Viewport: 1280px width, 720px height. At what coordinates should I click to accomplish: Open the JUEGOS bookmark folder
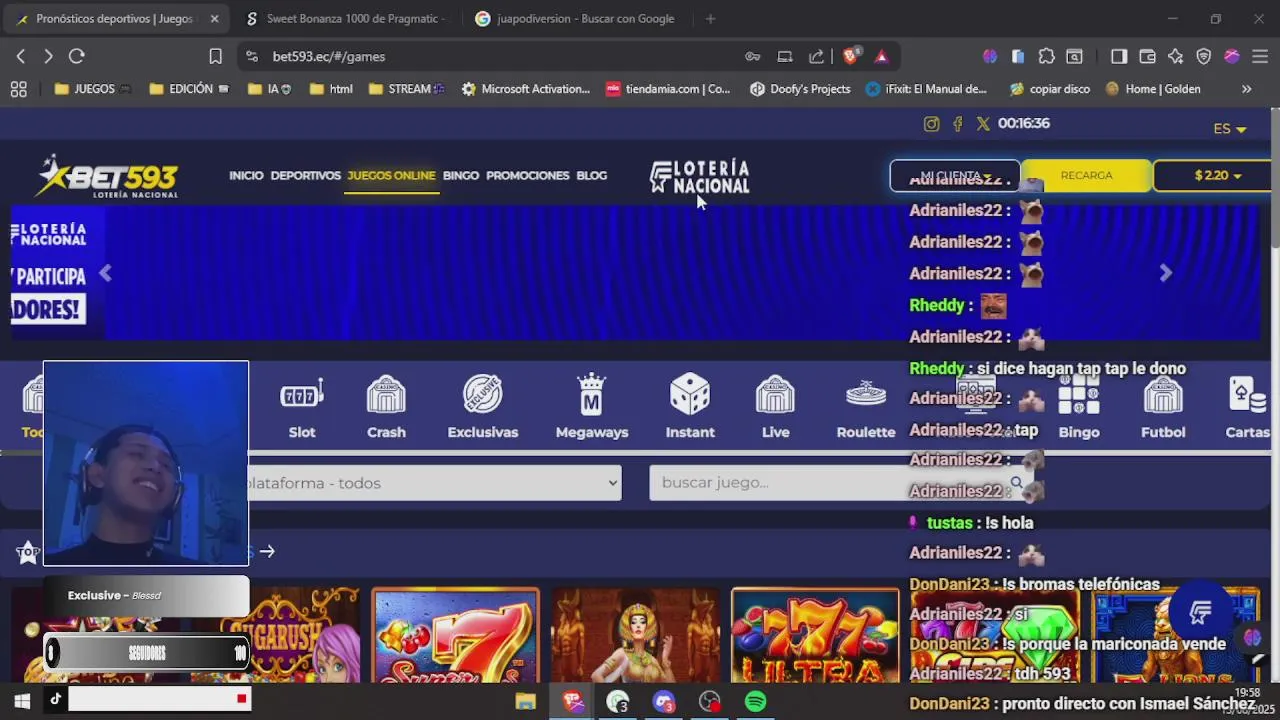(92, 89)
